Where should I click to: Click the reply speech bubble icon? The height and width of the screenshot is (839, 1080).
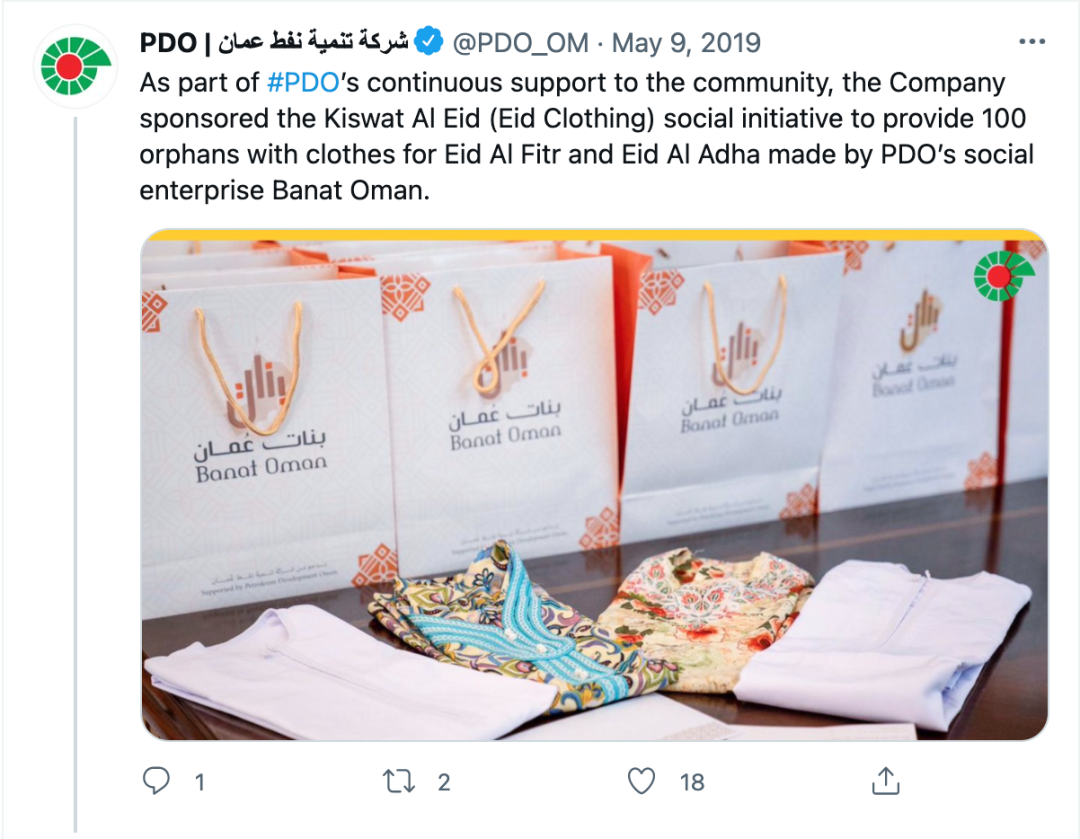pyautogui.click(x=156, y=781)
